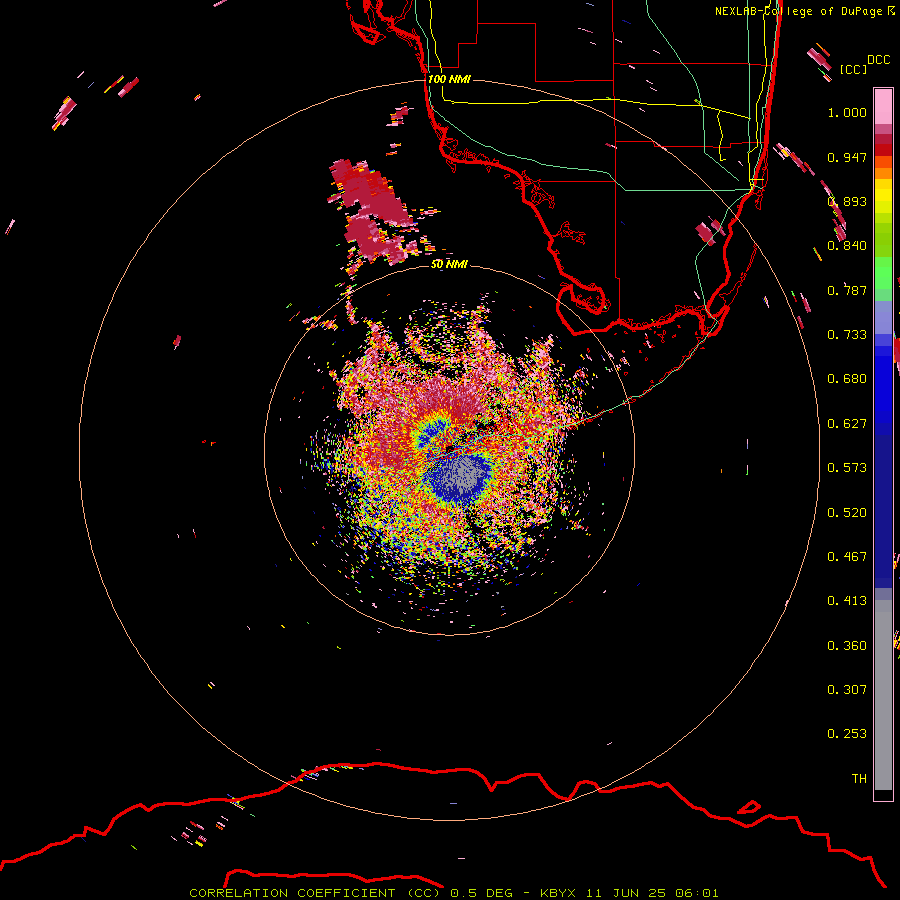The height and width of the screenshot is (900, 900).
Task: Pick the light pink swatch beside 1.000
Action: point(883,107)
